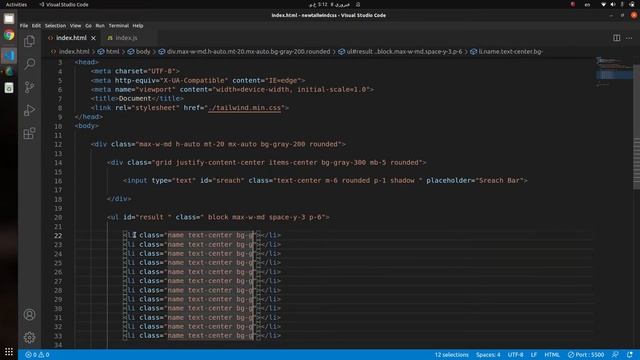The width and height of the screenshot is (640, 360).
Task: Click the closing </head> tag
Action: click(x=89, y=117)
